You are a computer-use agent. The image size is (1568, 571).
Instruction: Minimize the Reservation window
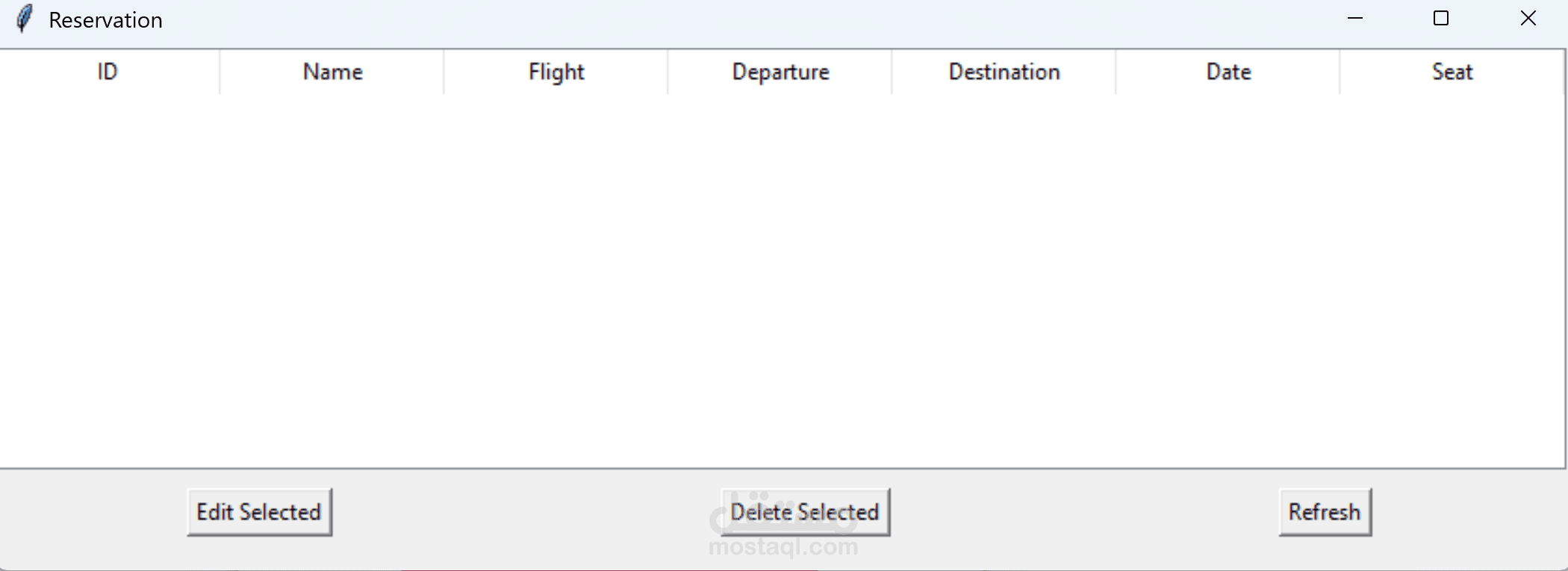1355,19
